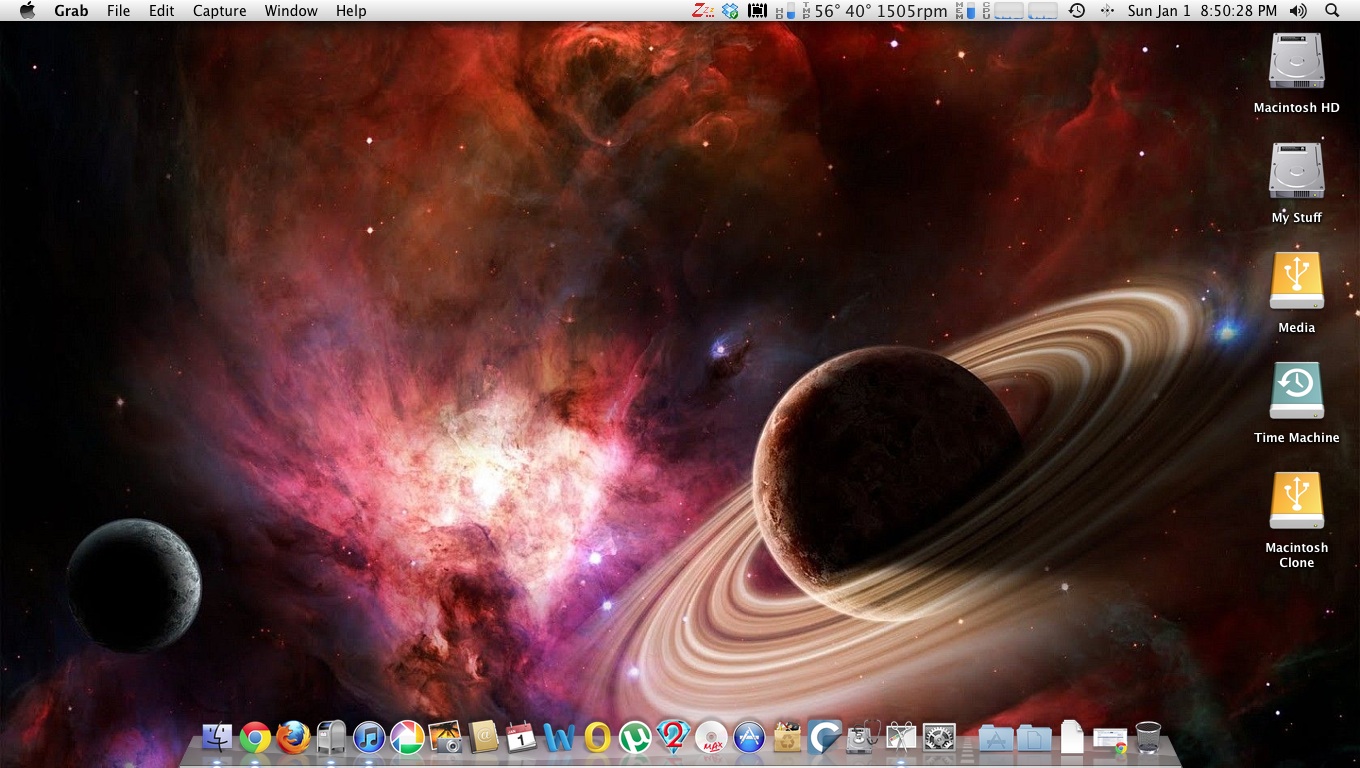
Task: Open iPhoto from the dock
Action: tap(445, 738)
